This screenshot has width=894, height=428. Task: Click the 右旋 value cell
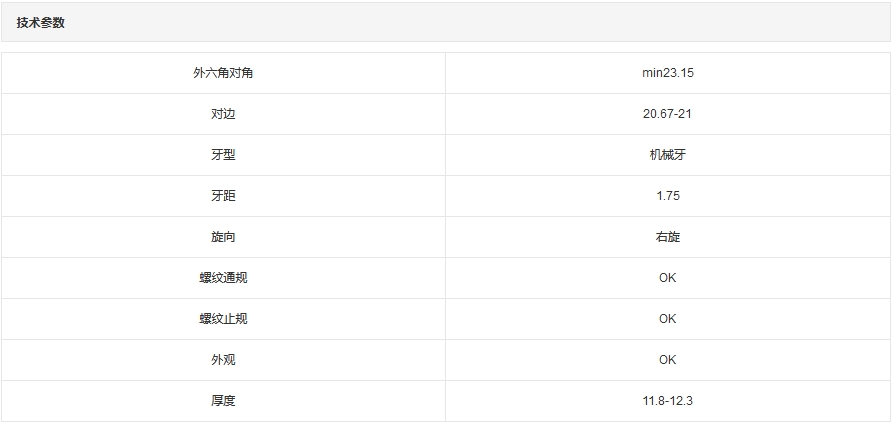coord(667,237)
